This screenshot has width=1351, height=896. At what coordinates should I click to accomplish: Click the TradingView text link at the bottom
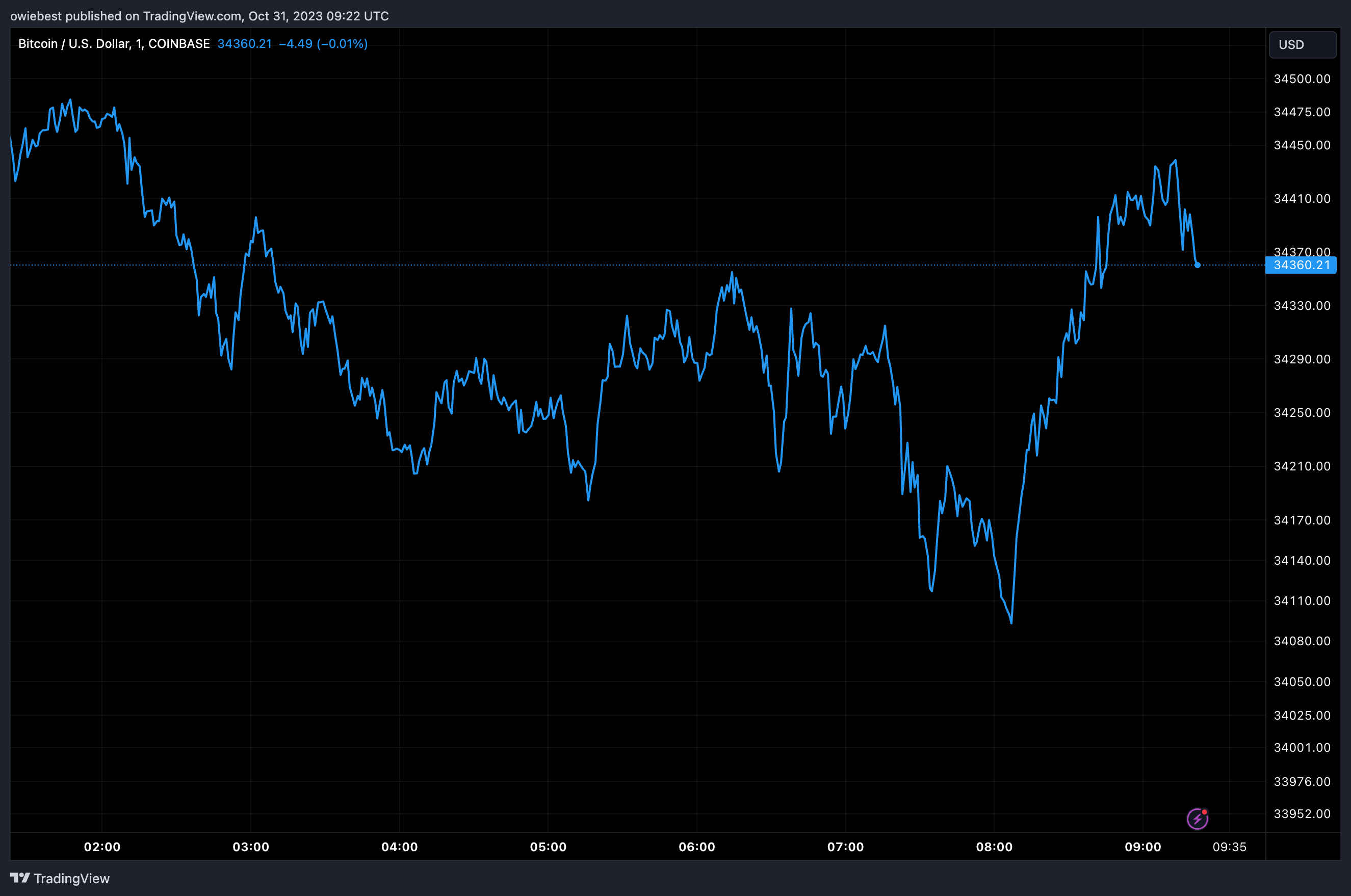[71, 878]
